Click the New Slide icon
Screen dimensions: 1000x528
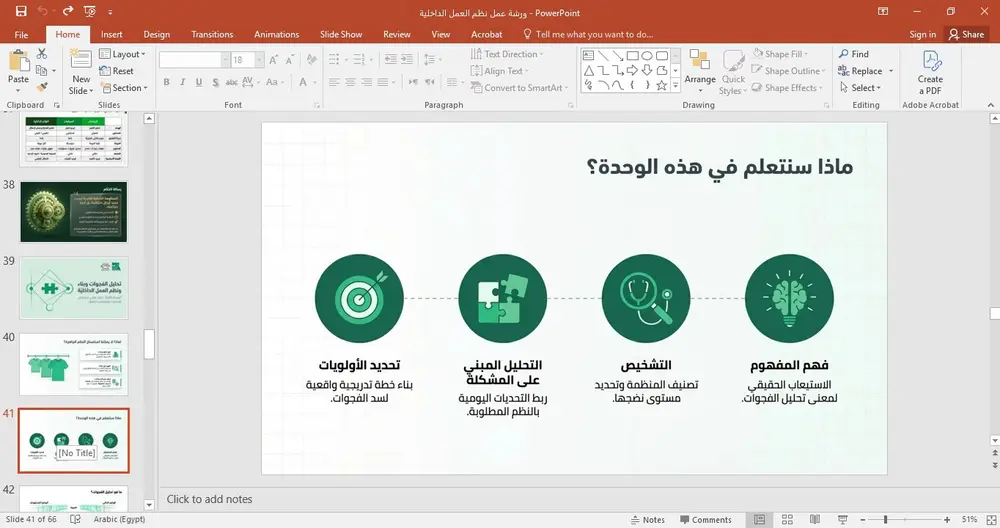[x=81, y=59]
